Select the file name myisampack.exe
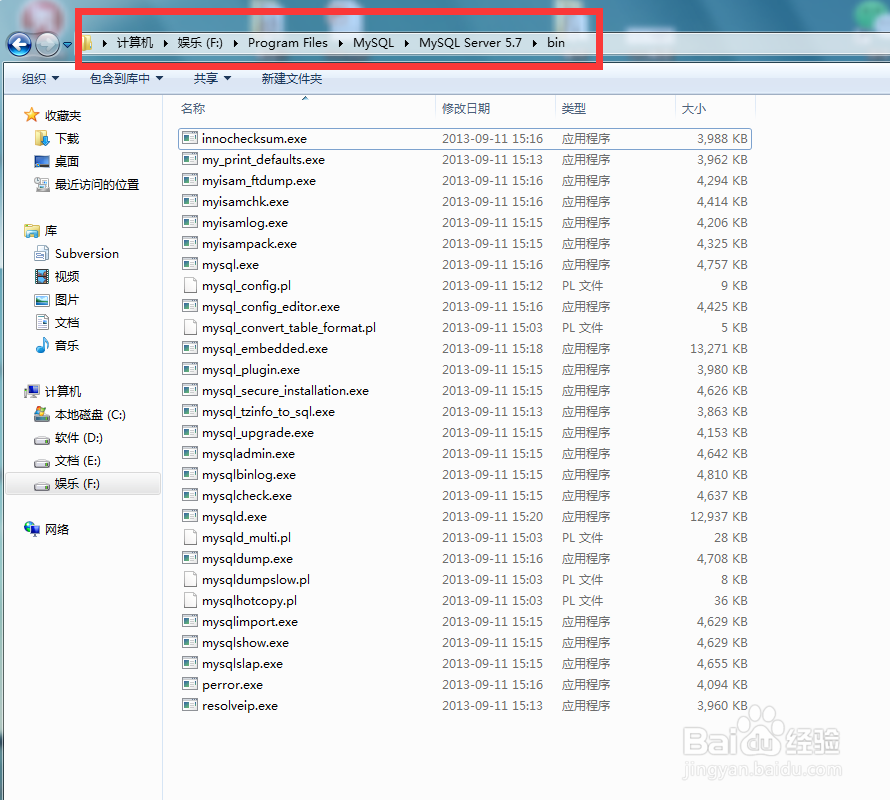Viewport: 890px width, 800px height. 249,244
